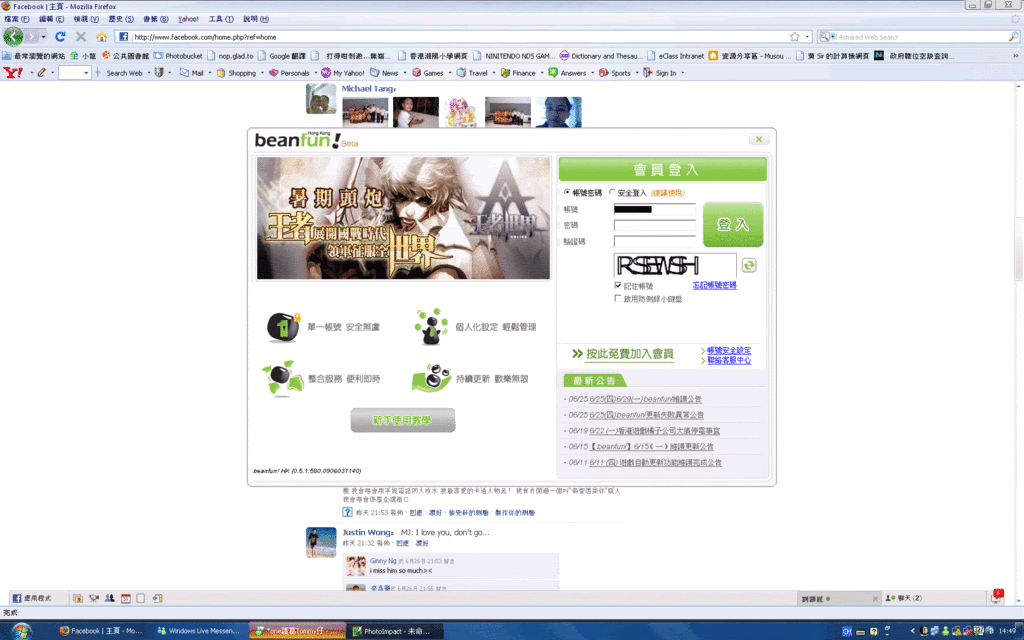
Task: Click the Yahoo toolbar pencil icon
Action: click(41, 72)
